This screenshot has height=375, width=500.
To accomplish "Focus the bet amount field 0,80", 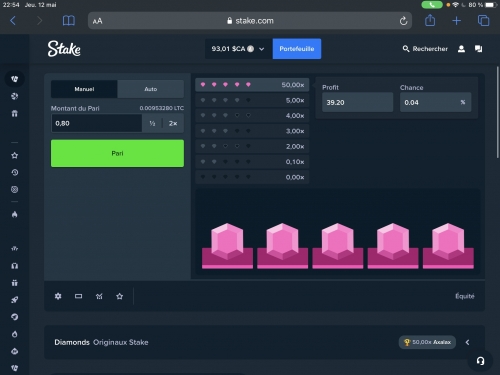I will [97, 123].
